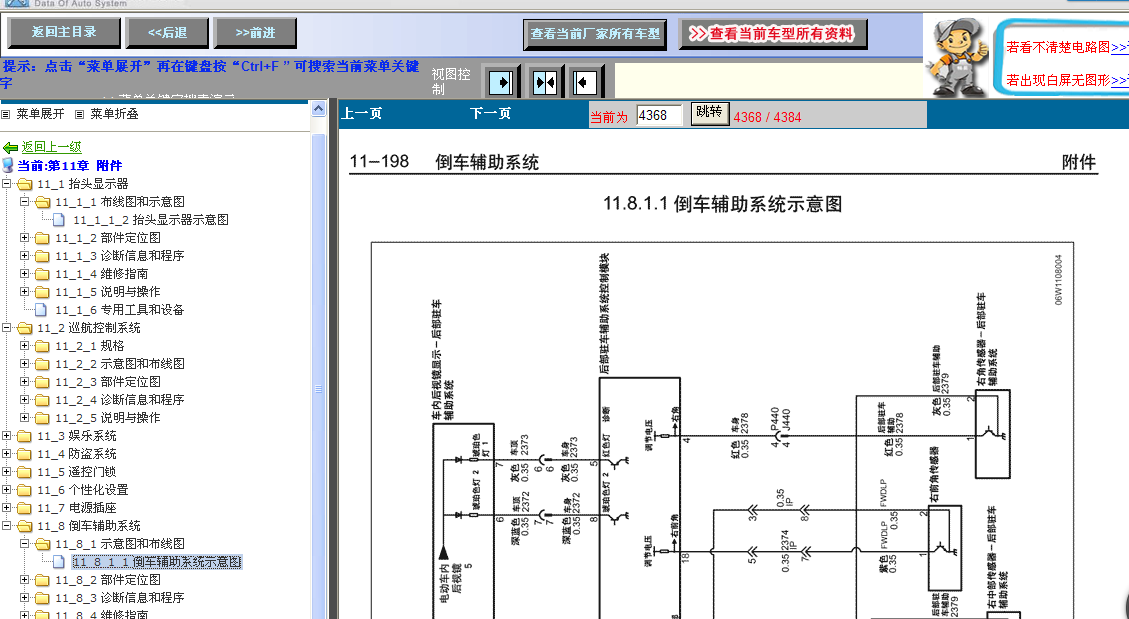Select 11_1_4 维修指南 tree item
Viewport: 1129px width, 619px height.
(x=102, y=274)
